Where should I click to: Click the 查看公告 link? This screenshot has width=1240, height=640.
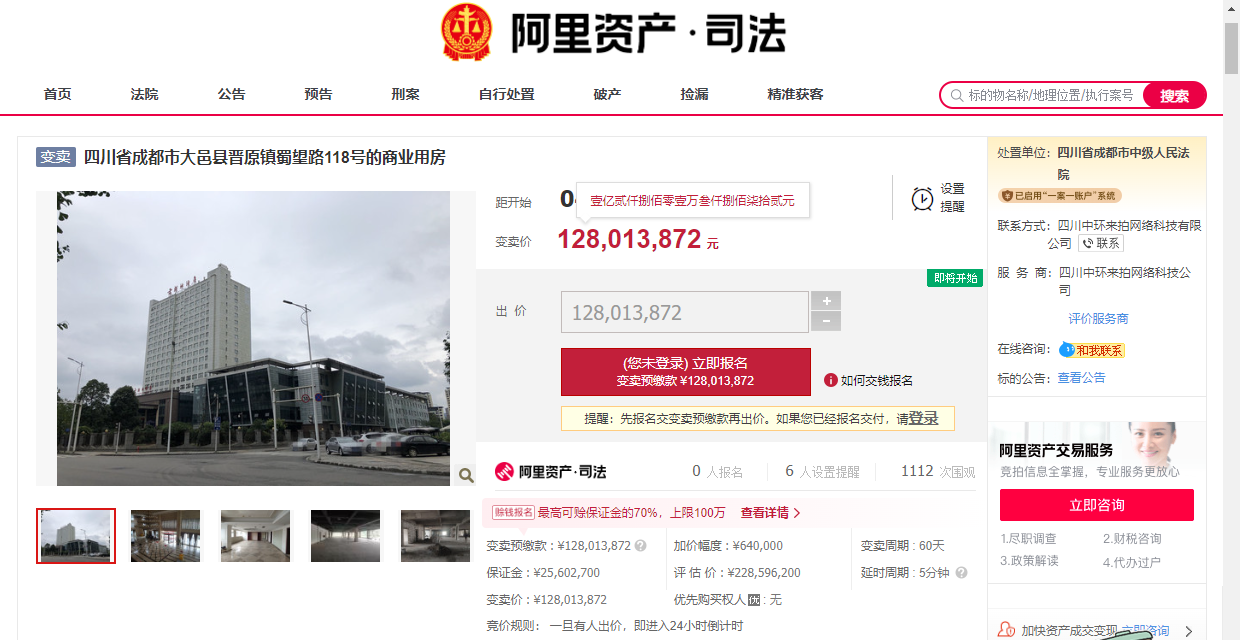pyautogui.click(x=1081, y=378)
